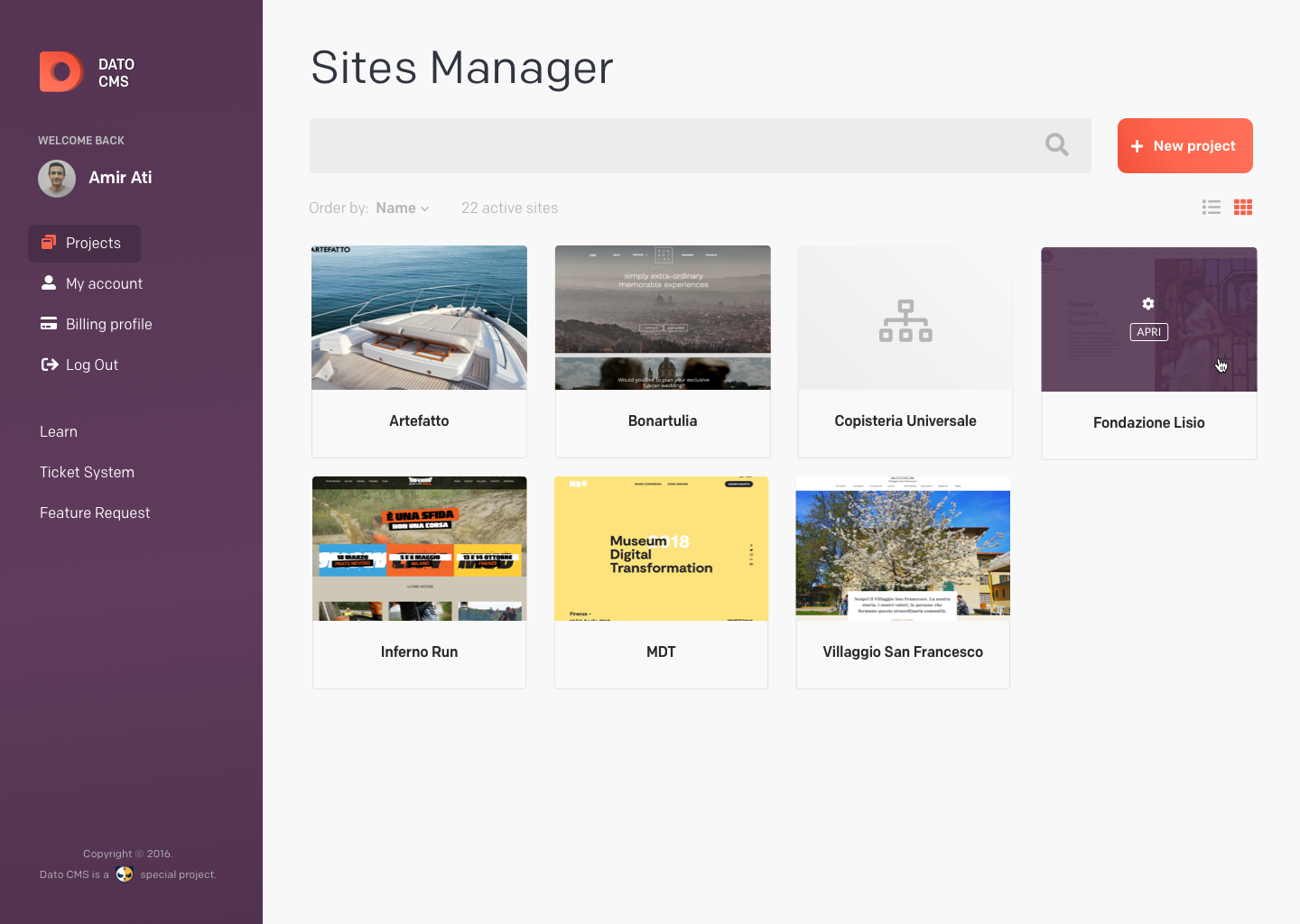Open the Learn link

[59, 431]
